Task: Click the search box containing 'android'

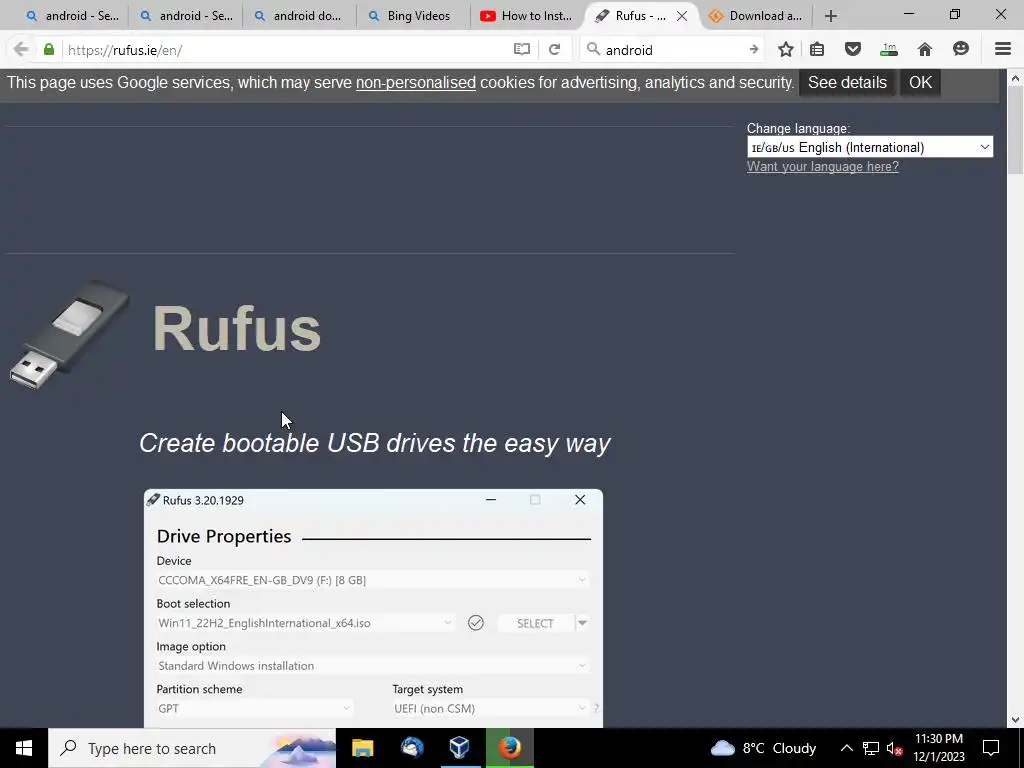Action: [673, 50]
